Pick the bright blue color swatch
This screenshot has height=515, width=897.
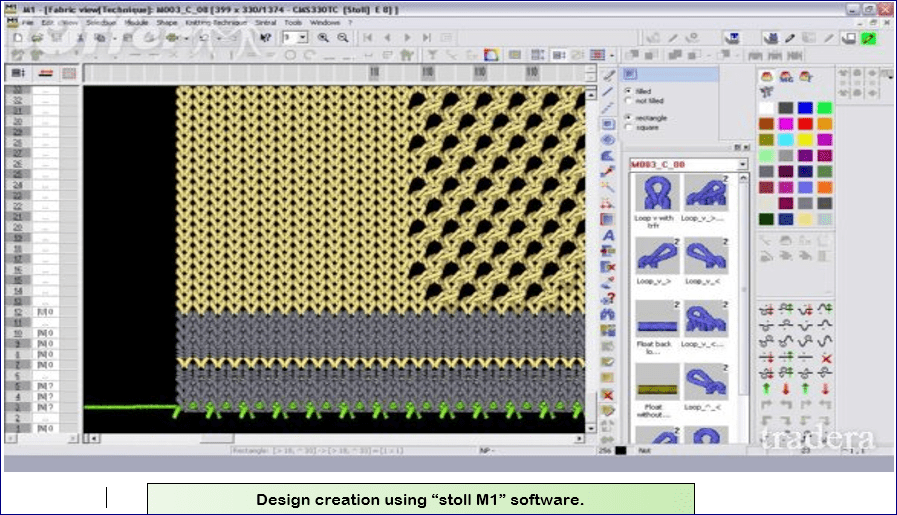(805, 108)
